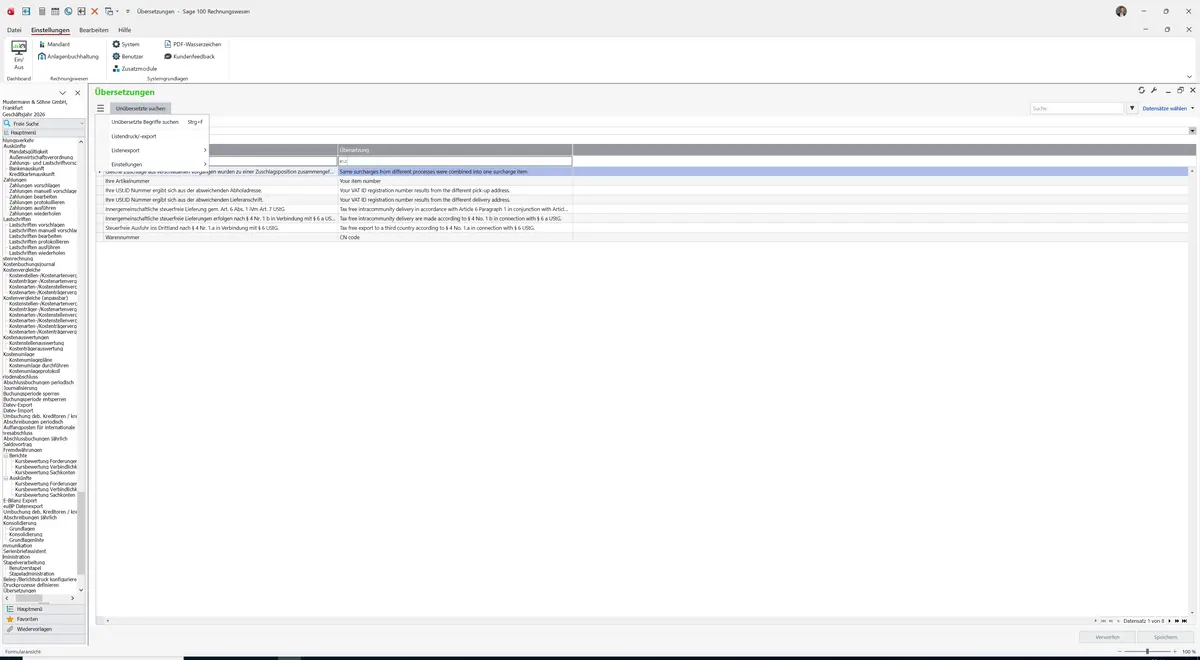Click the red X icon in the quick access toolbar
The width and height of the screenshot is (1200, 660).
[94, 11]
